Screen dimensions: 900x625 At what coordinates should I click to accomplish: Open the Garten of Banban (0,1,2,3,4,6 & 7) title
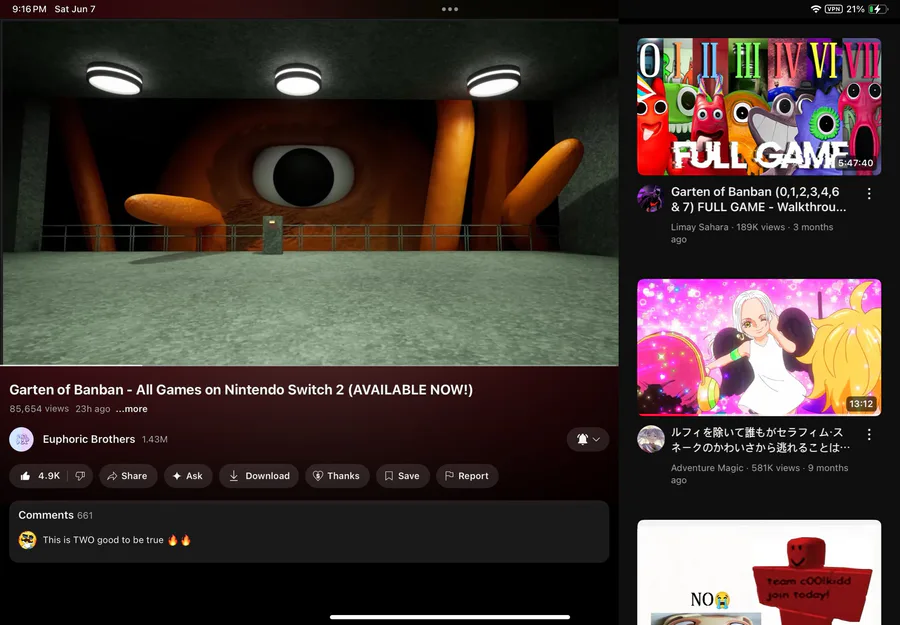point(758,199)
